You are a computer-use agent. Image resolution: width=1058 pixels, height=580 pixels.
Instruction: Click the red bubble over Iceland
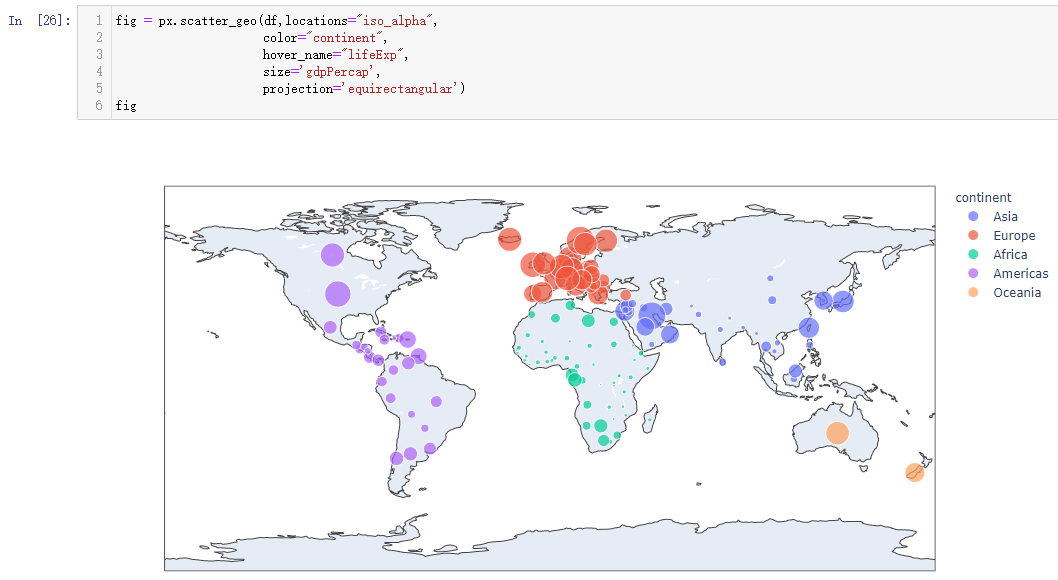click(509, 239)
